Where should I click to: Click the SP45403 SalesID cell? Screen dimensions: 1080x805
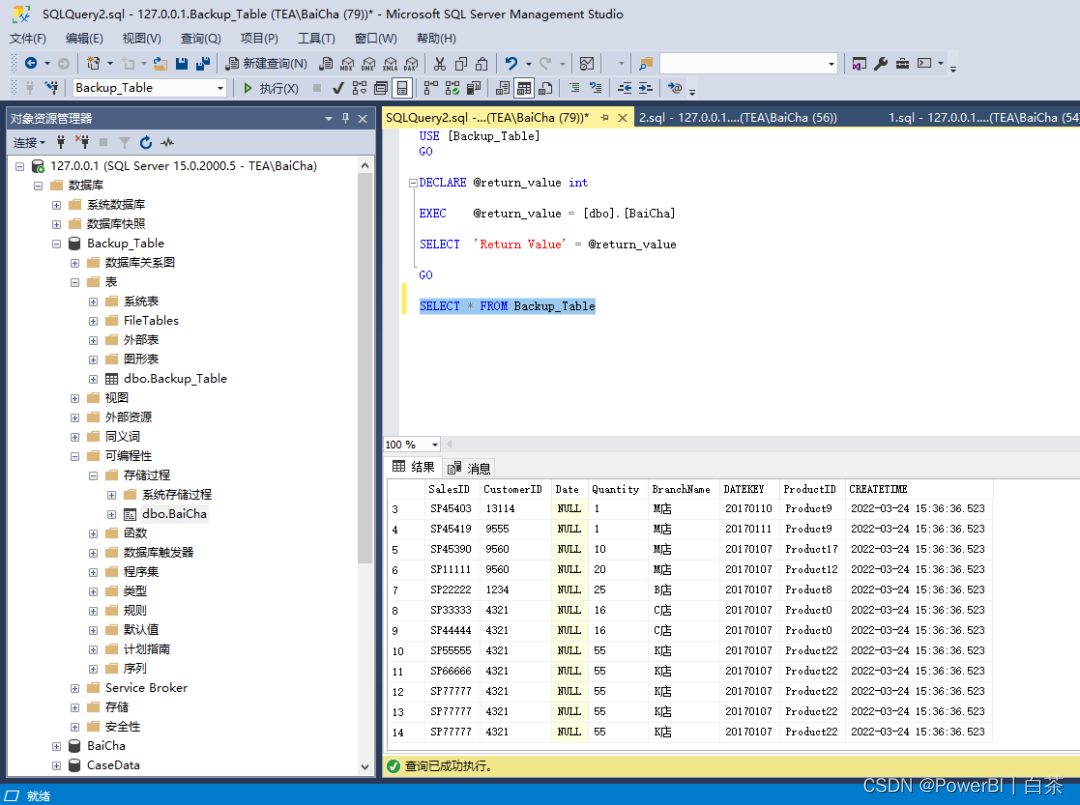(452, 509)
